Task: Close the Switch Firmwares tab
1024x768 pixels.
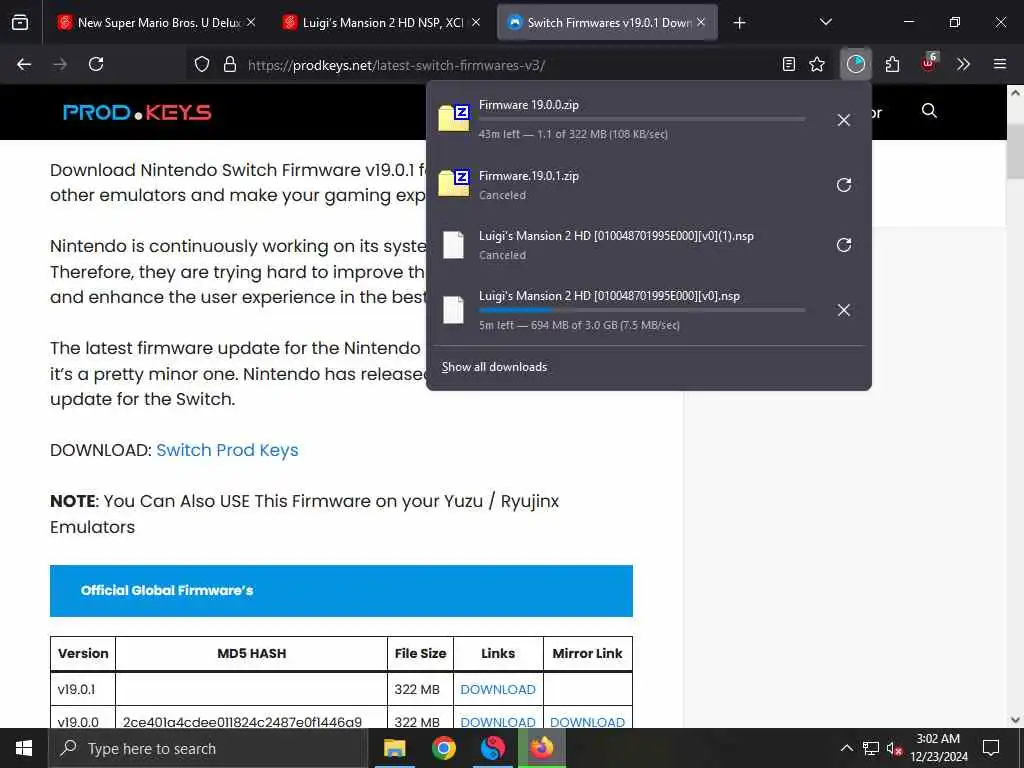Action: coord(701,22)
